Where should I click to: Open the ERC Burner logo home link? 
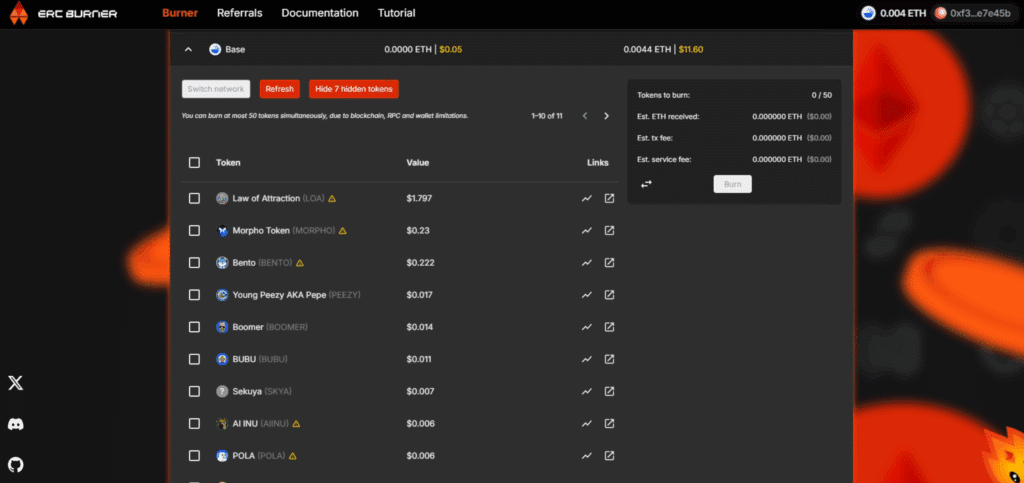63,13
